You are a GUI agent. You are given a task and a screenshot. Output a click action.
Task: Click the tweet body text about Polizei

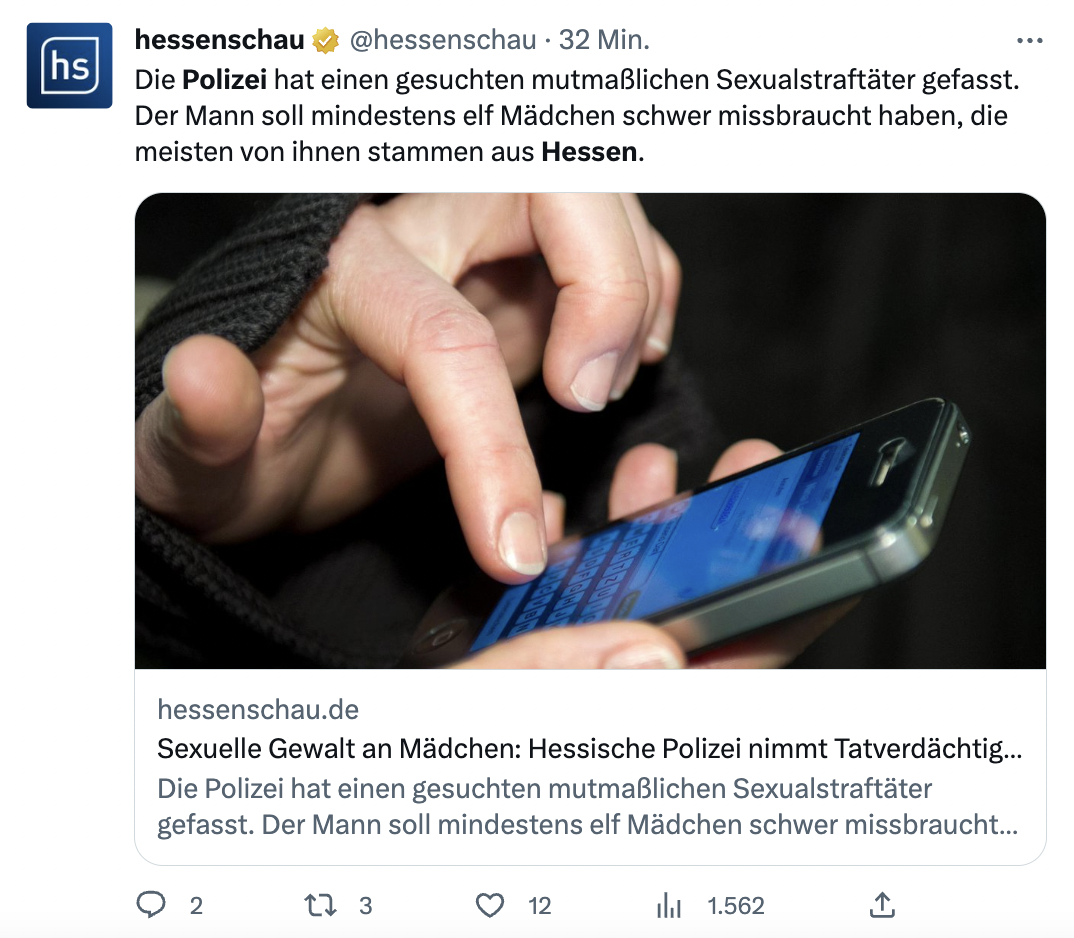pyautogui.click(x=577, y=116)
